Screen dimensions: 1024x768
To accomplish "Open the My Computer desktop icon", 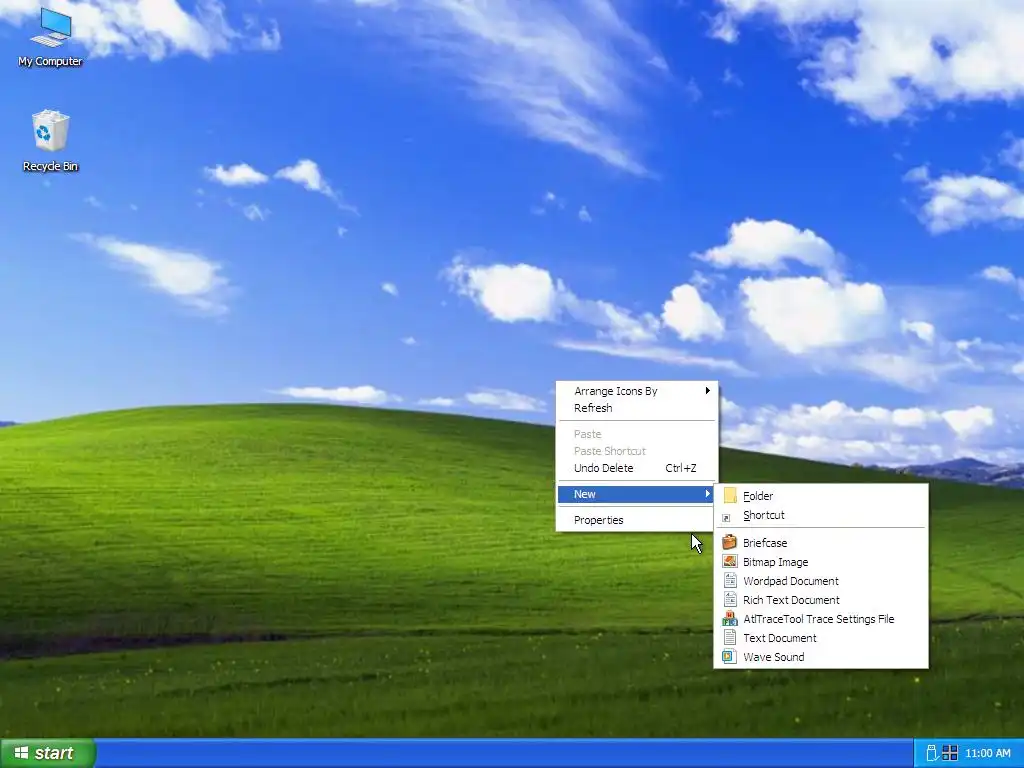I will [50, 37].
